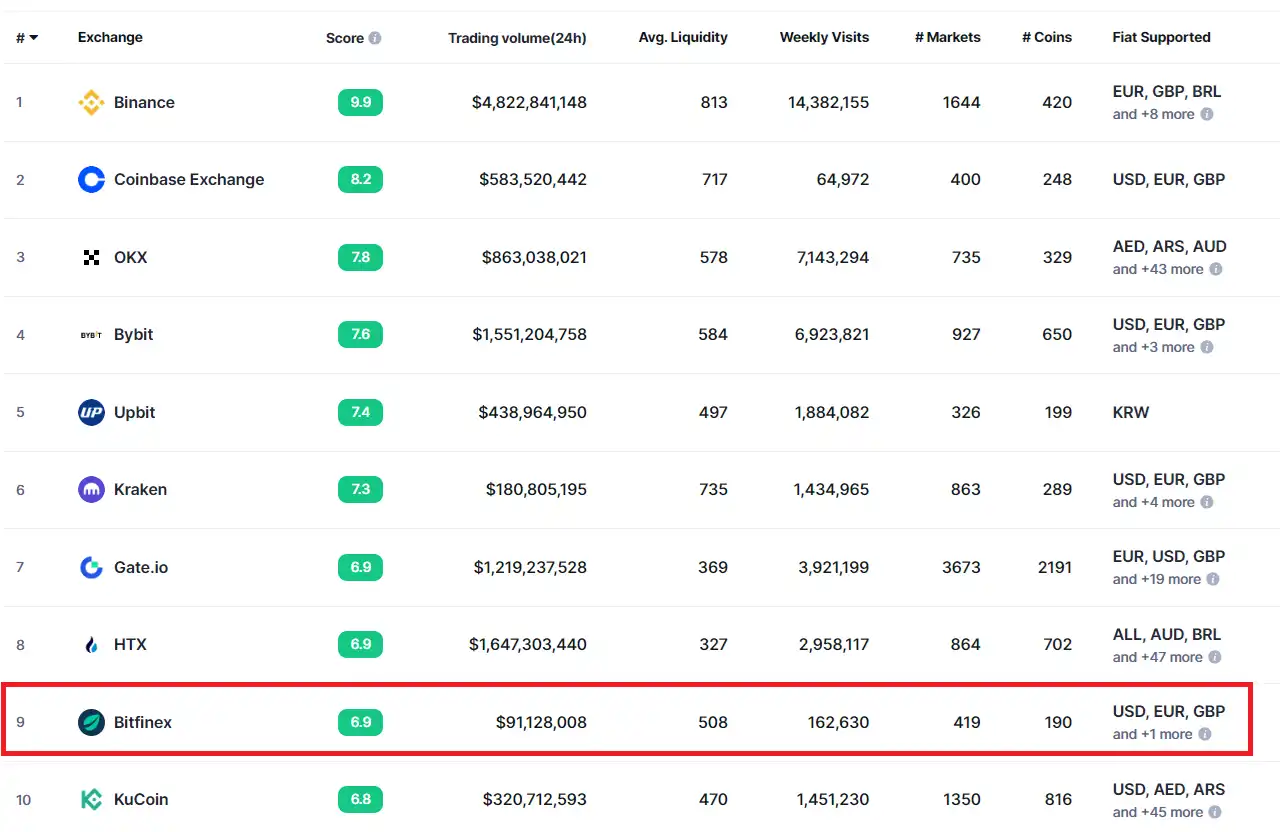1280x832 pixels.
Task: Click Gate.io markets count 3673
Action: point(961,567)
